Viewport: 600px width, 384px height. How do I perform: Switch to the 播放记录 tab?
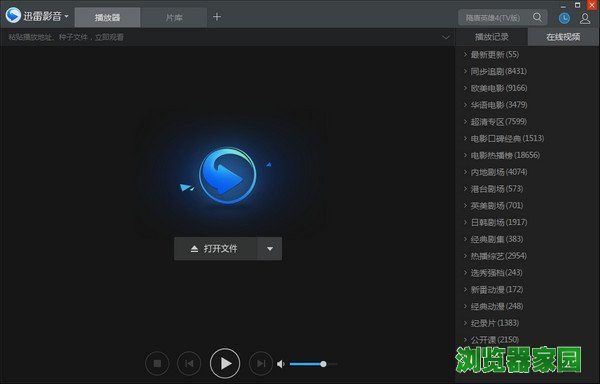click(492, 37)
